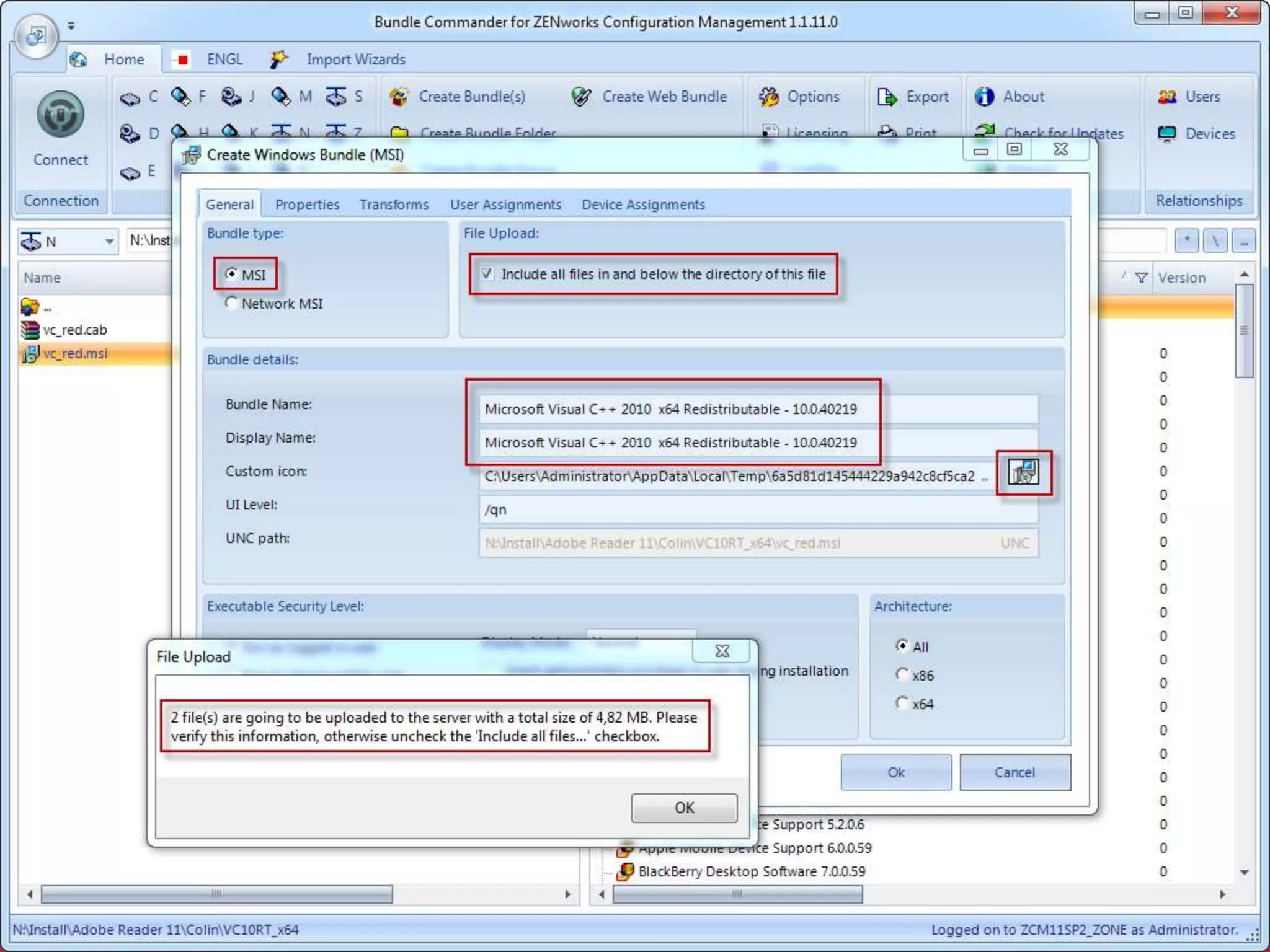Open the drive N dropdown
The width and height of the screenshot is (1270, 952).
coord(109,241)
